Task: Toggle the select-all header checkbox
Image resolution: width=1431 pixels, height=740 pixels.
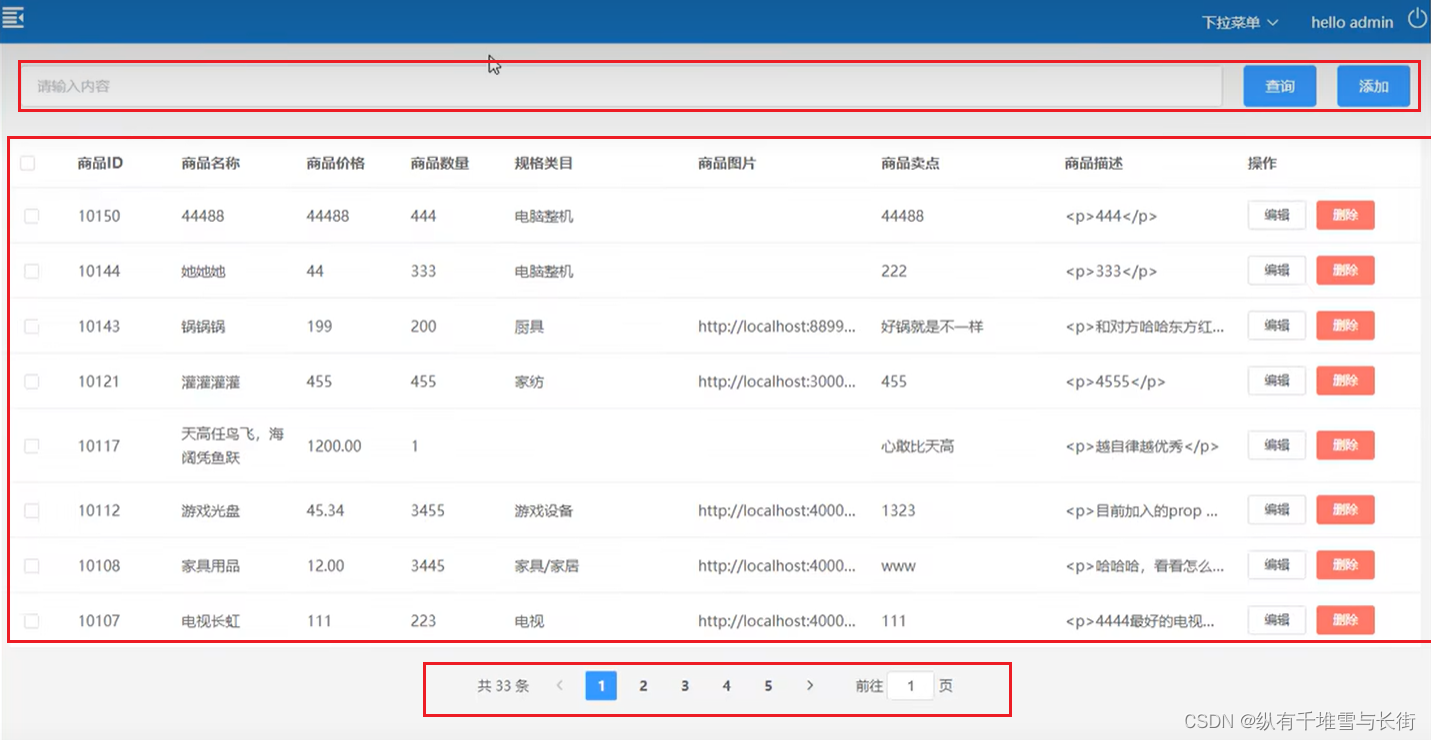Action: pyautogui.click(x=28, y=163)
